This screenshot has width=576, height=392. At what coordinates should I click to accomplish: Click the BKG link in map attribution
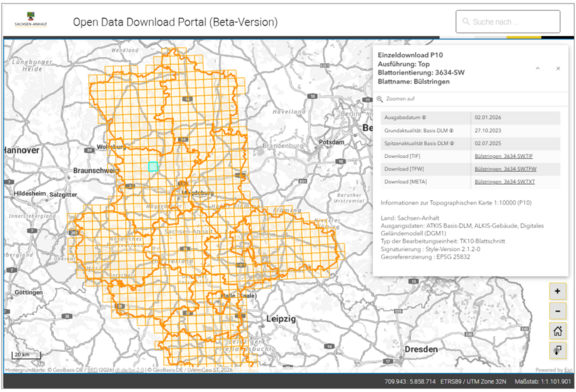coord(92,370)
